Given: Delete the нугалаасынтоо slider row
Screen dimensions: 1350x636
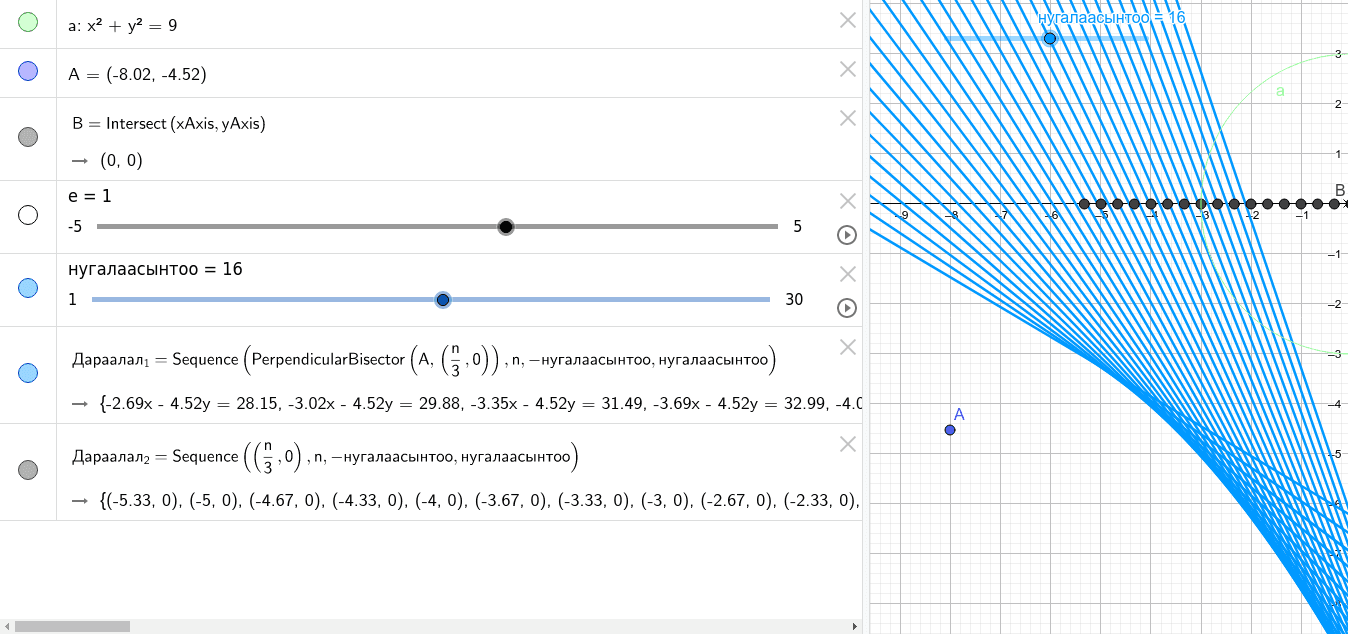Looking at the screenshot, I should coord(848,274).
